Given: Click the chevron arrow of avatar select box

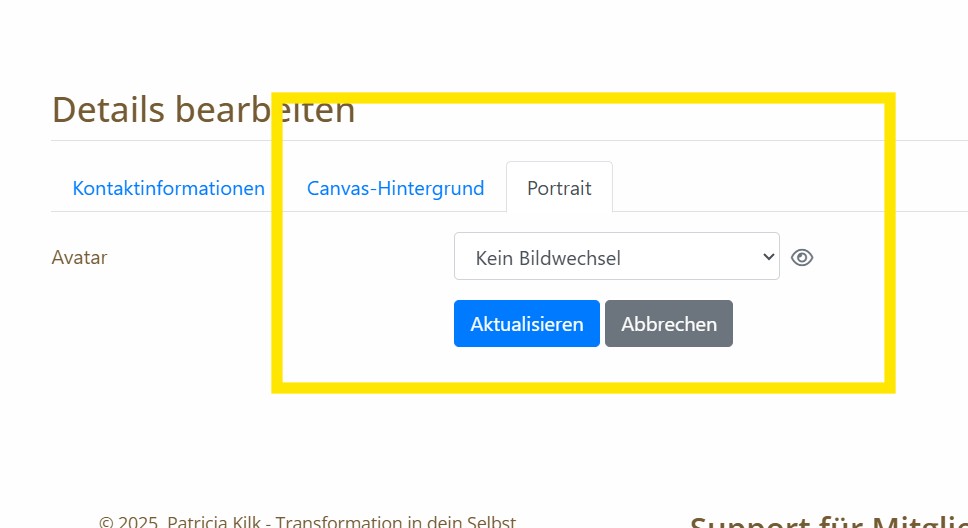Looking at the screenshot, I should click(x=768, y=257).
